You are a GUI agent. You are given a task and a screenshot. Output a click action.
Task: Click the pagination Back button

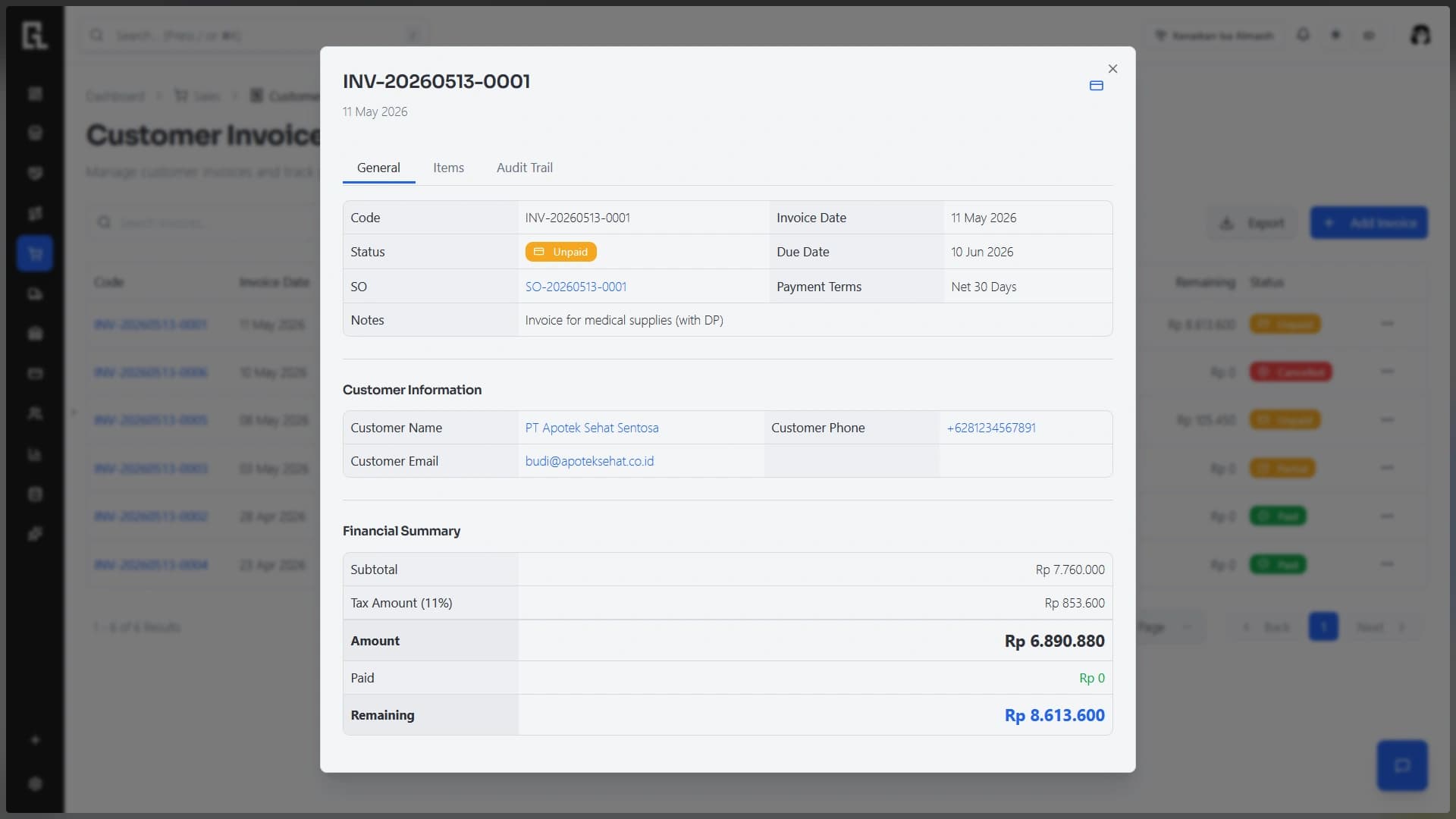(1266, 627)
